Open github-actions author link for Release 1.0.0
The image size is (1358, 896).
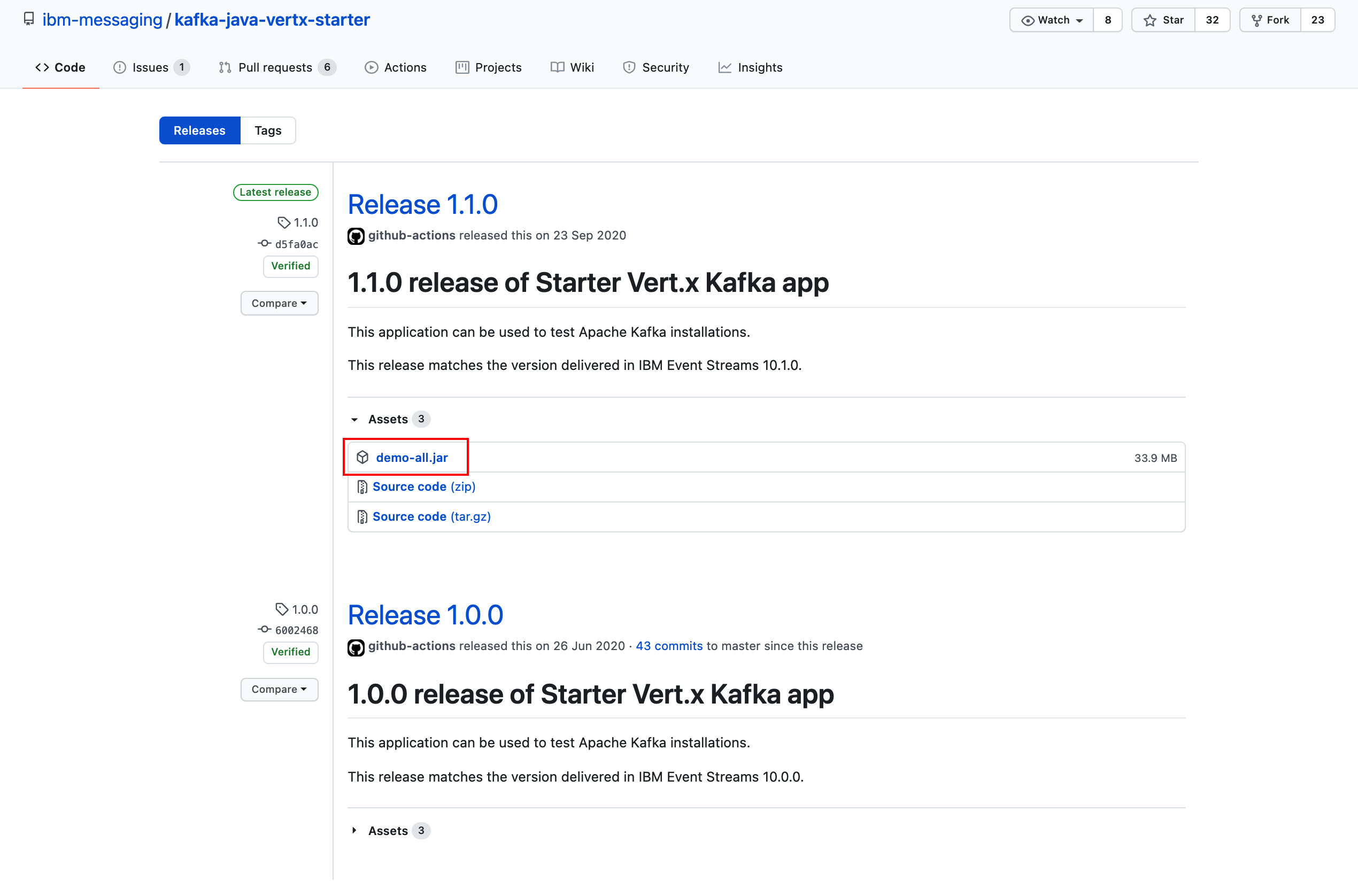[x=411, y=646]
